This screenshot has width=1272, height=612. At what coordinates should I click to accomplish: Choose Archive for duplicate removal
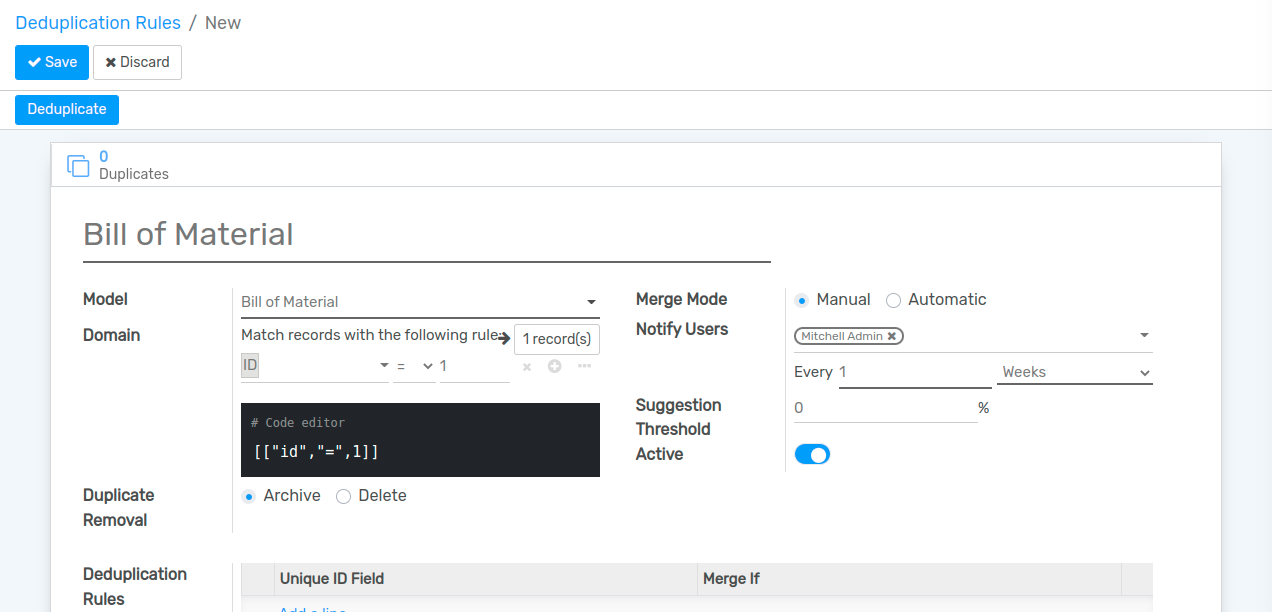pos(249,496)
